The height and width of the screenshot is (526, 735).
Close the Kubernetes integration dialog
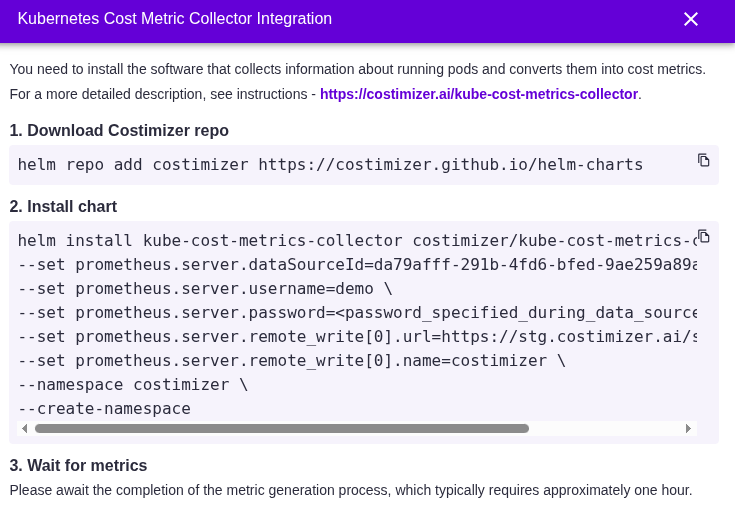coord(690,19)
